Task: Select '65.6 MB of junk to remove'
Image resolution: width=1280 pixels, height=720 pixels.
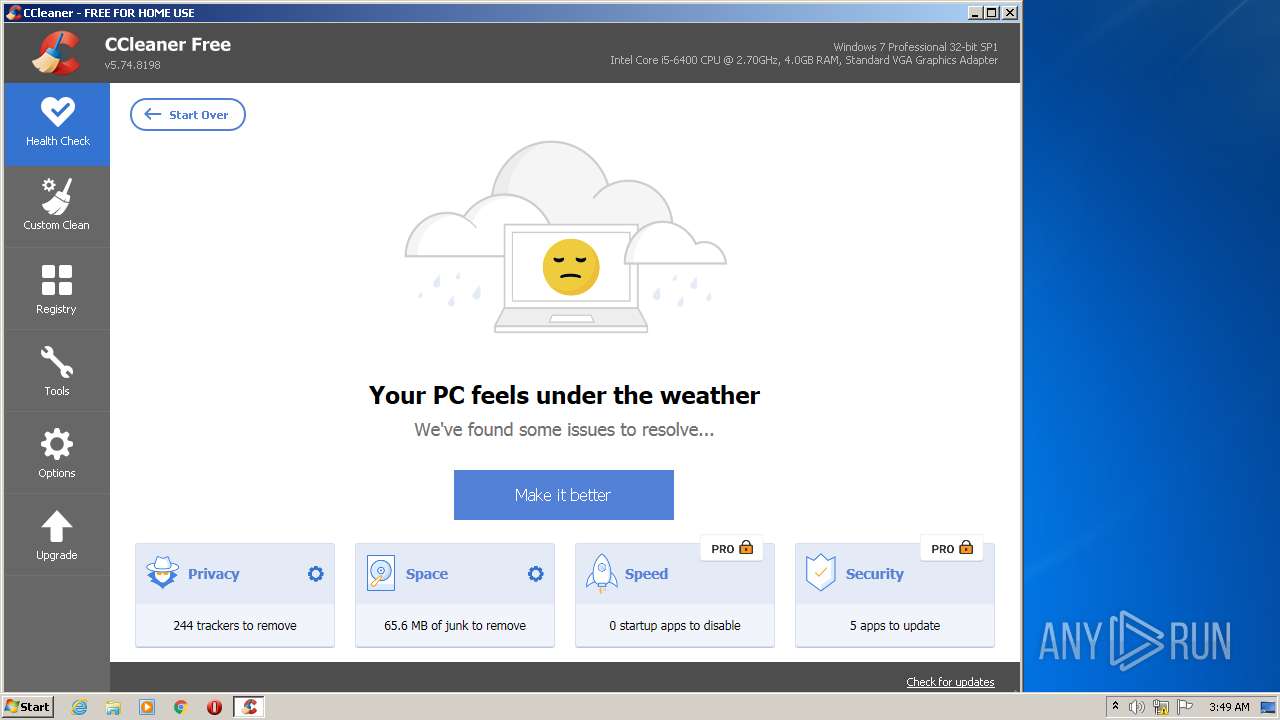Action: coord(455,626)
